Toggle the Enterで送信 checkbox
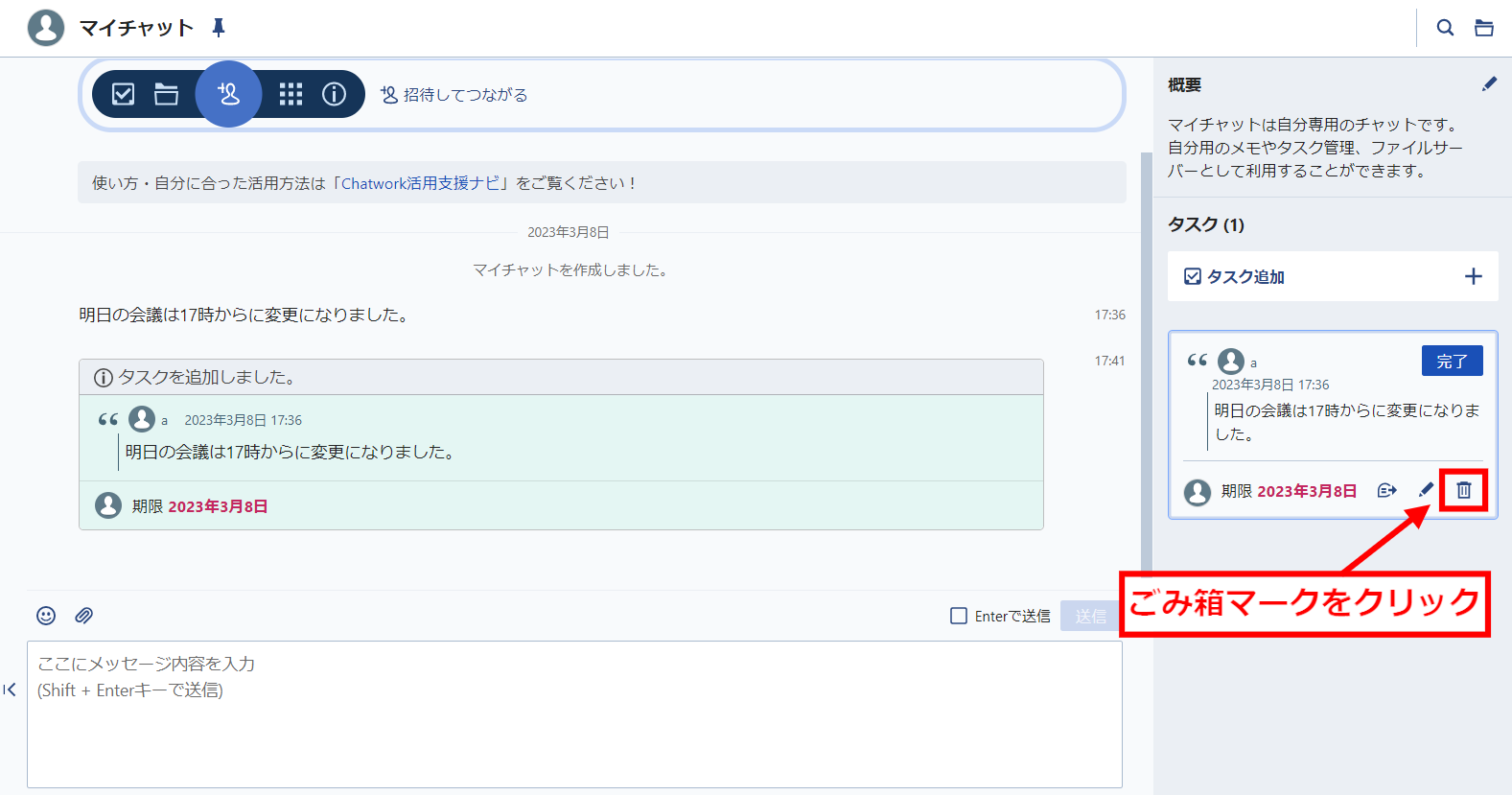The height and width of the screenshot is (795, 1512). click(959, 616)
